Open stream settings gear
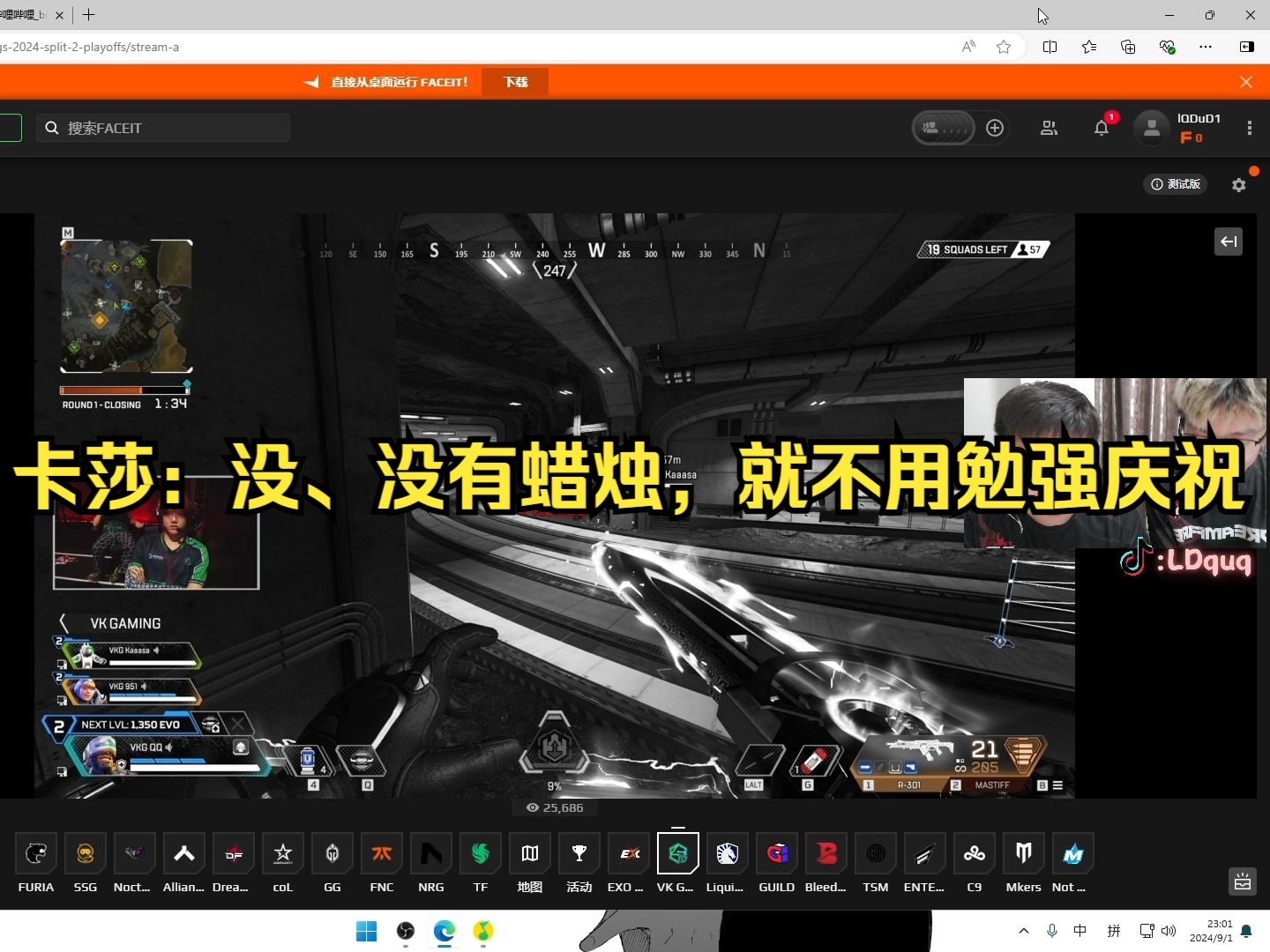Screen dimensions: 1270x952 coord(1239,185)
